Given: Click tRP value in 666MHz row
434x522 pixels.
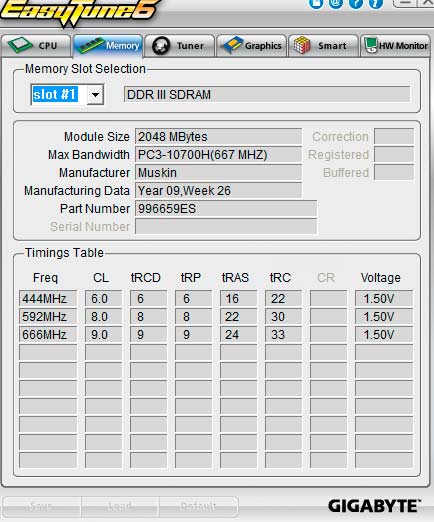Looking at the screenshot, I should pyautogui.click(x=193, y=334).
